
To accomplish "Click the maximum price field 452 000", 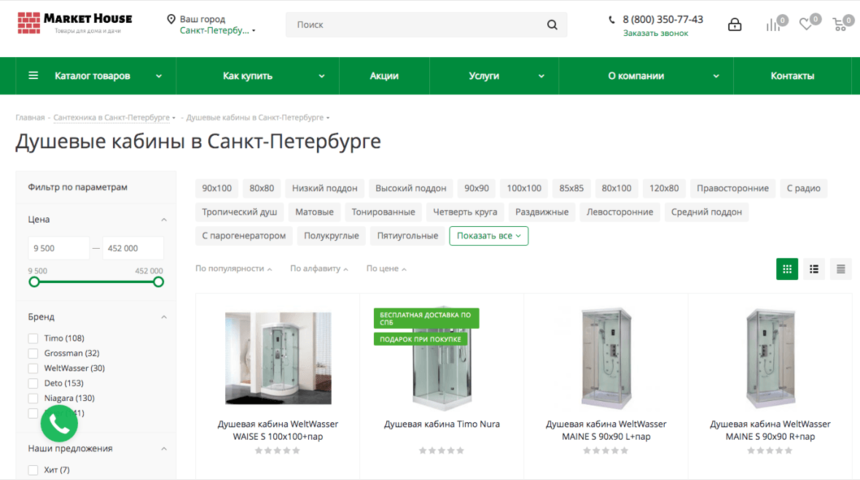I will click(133, 248).
